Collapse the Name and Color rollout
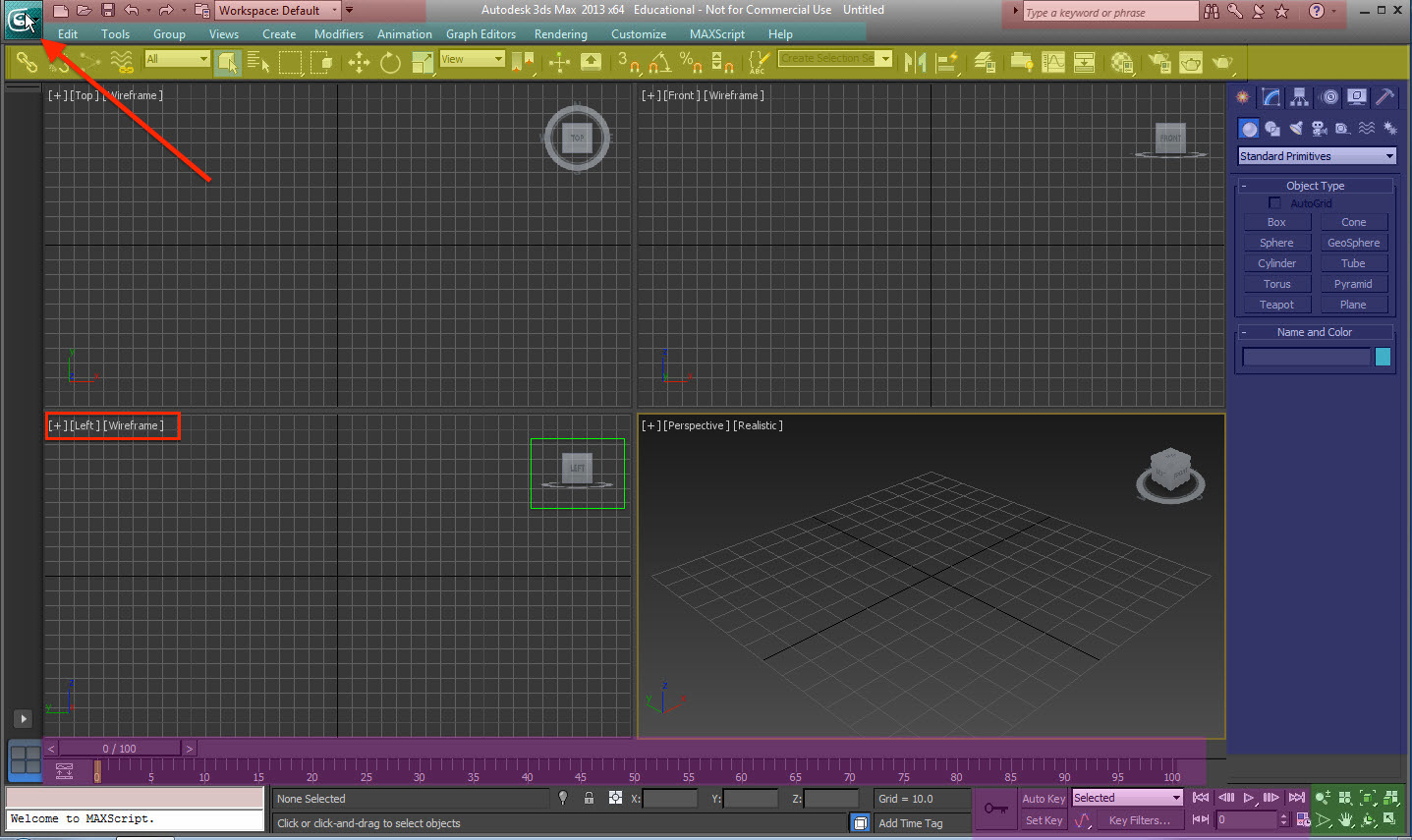Viewport: 1412px width, 840px height. pos(1315,332)
